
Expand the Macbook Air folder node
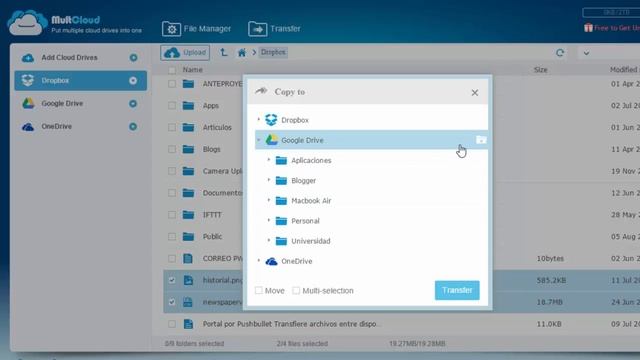tap(269, 200)
